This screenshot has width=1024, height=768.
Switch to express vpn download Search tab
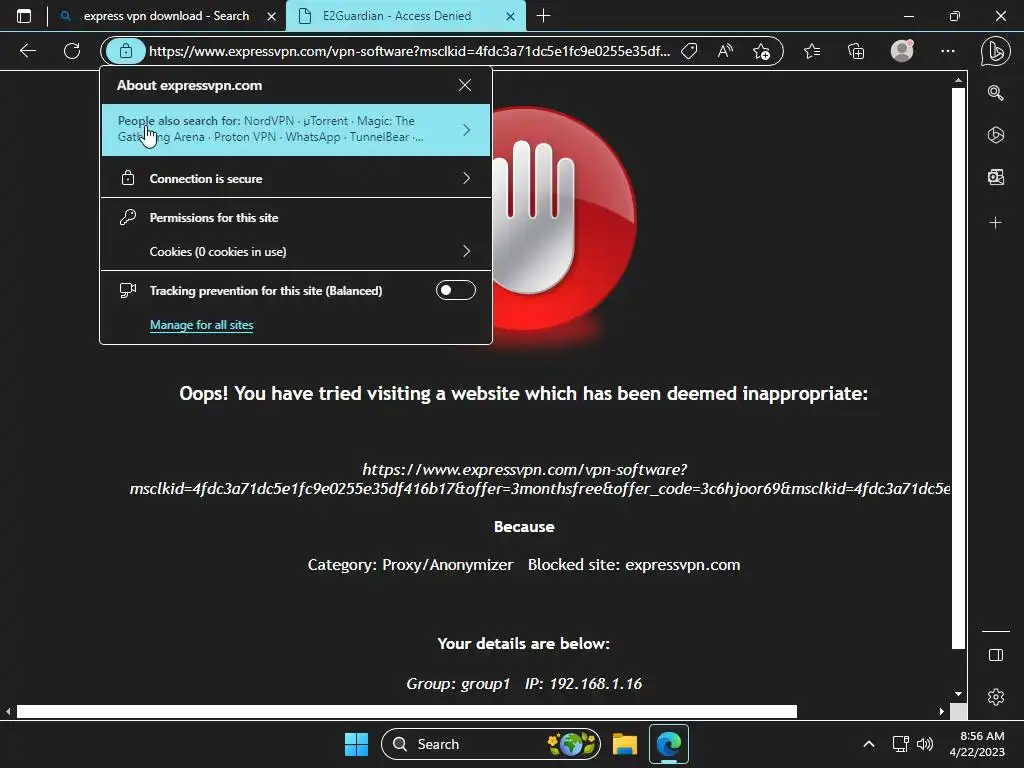point(167,16)
